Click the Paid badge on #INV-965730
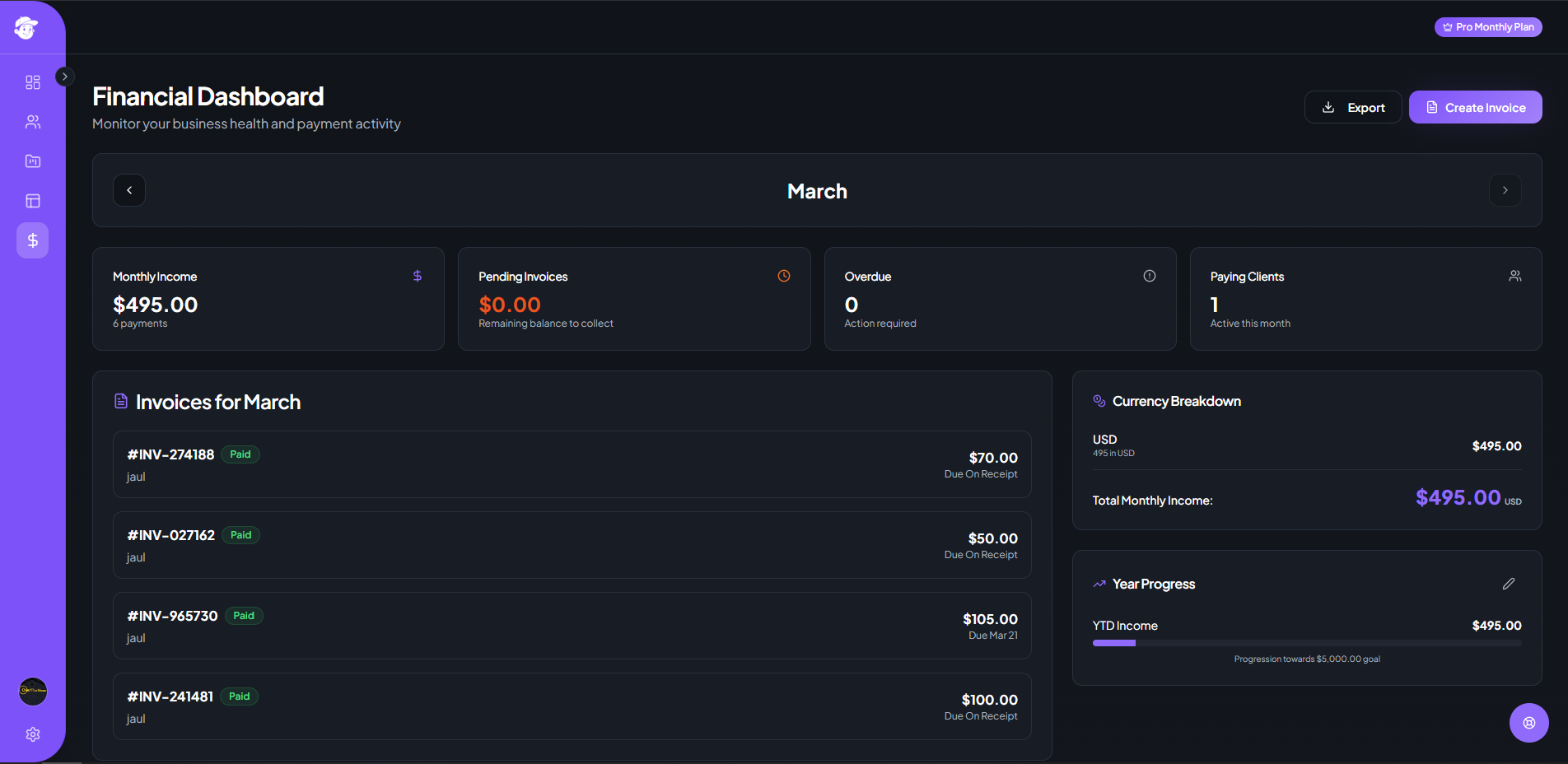This screenshot has height=764, width=1568. (244, 616)
